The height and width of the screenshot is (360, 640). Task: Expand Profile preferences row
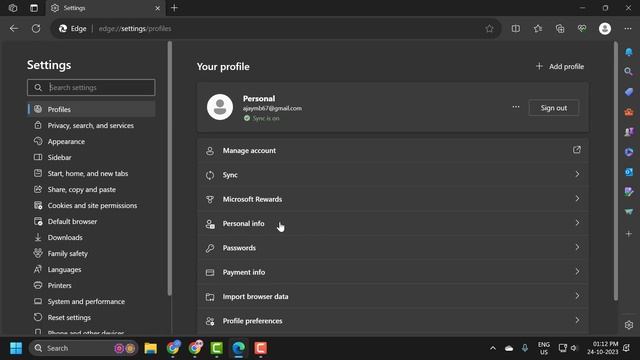point(393,321)
